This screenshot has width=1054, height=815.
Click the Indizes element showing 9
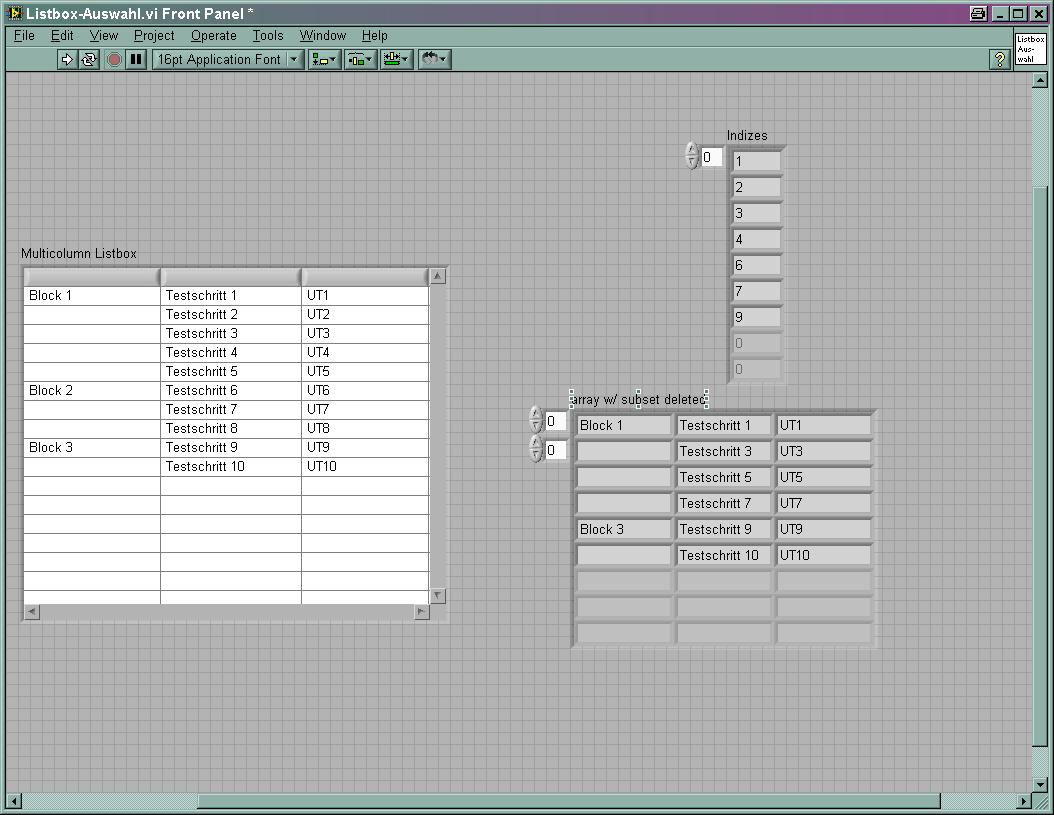coord(756,317)
